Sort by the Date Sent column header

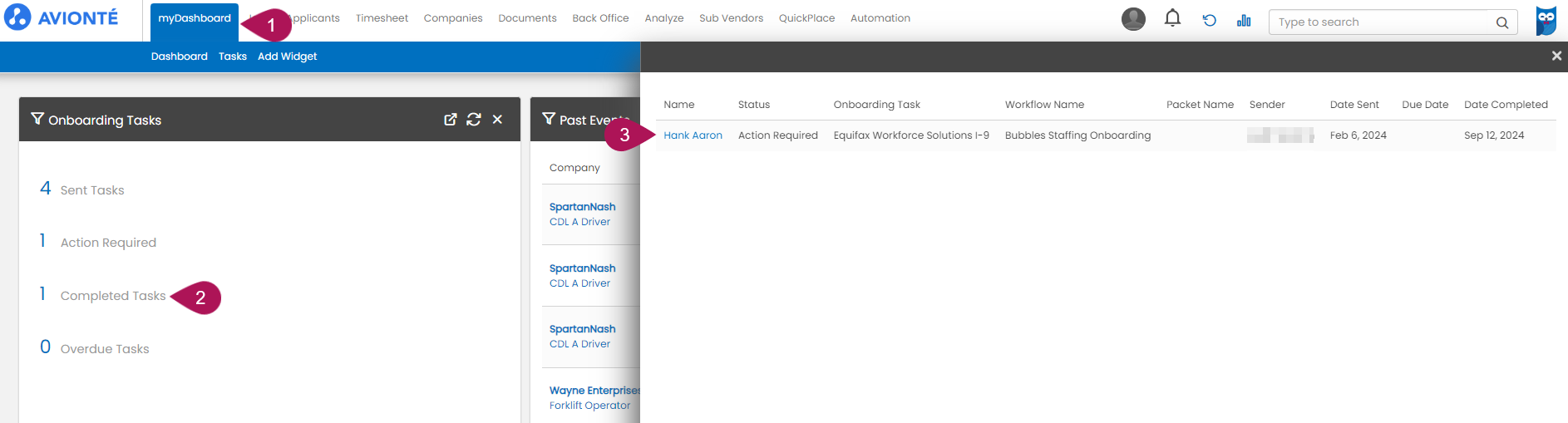coord(1354,105)
